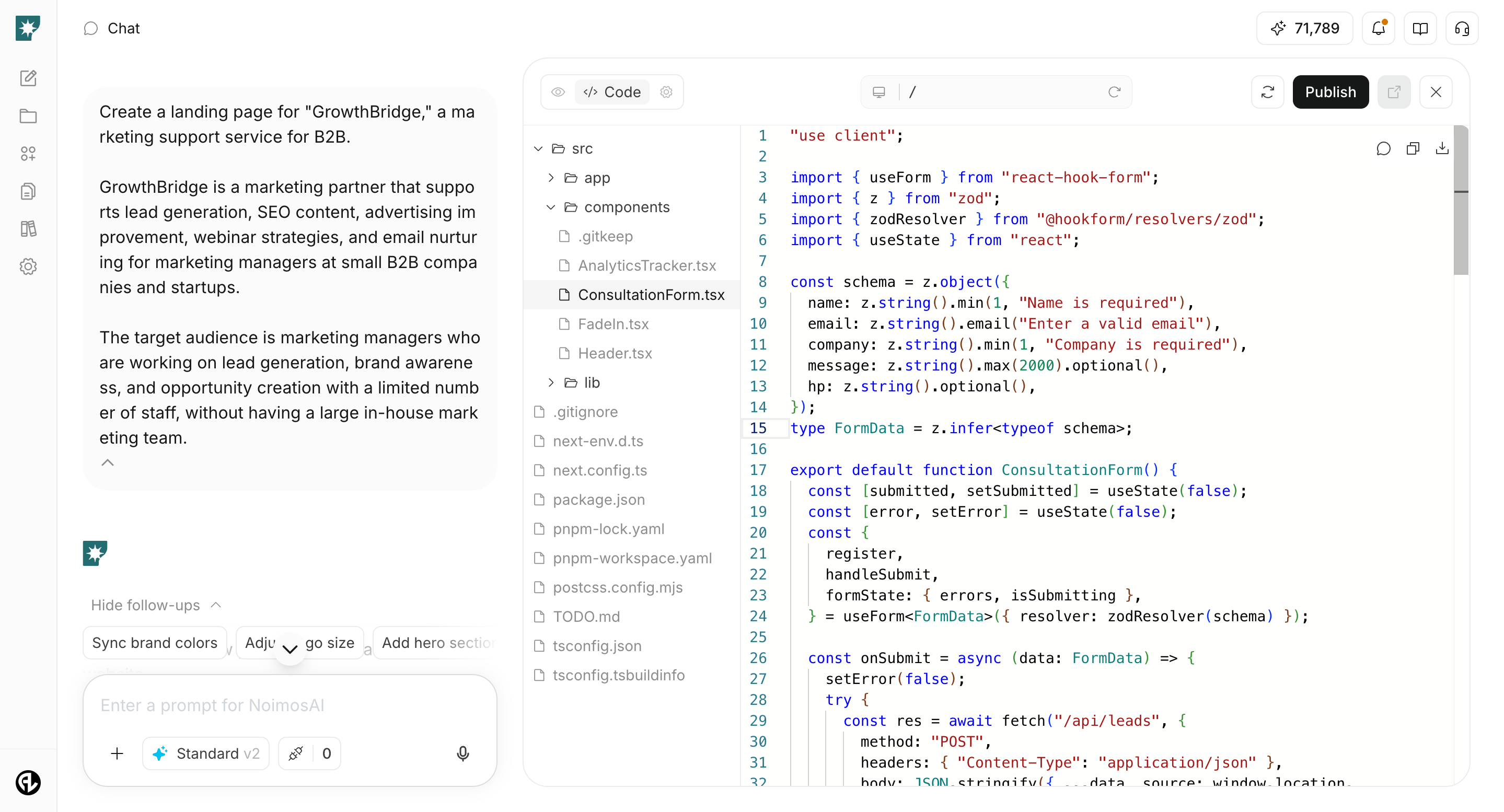Click the scroll-down chevron circle button

pyautogui.click(x=290, y=648)
